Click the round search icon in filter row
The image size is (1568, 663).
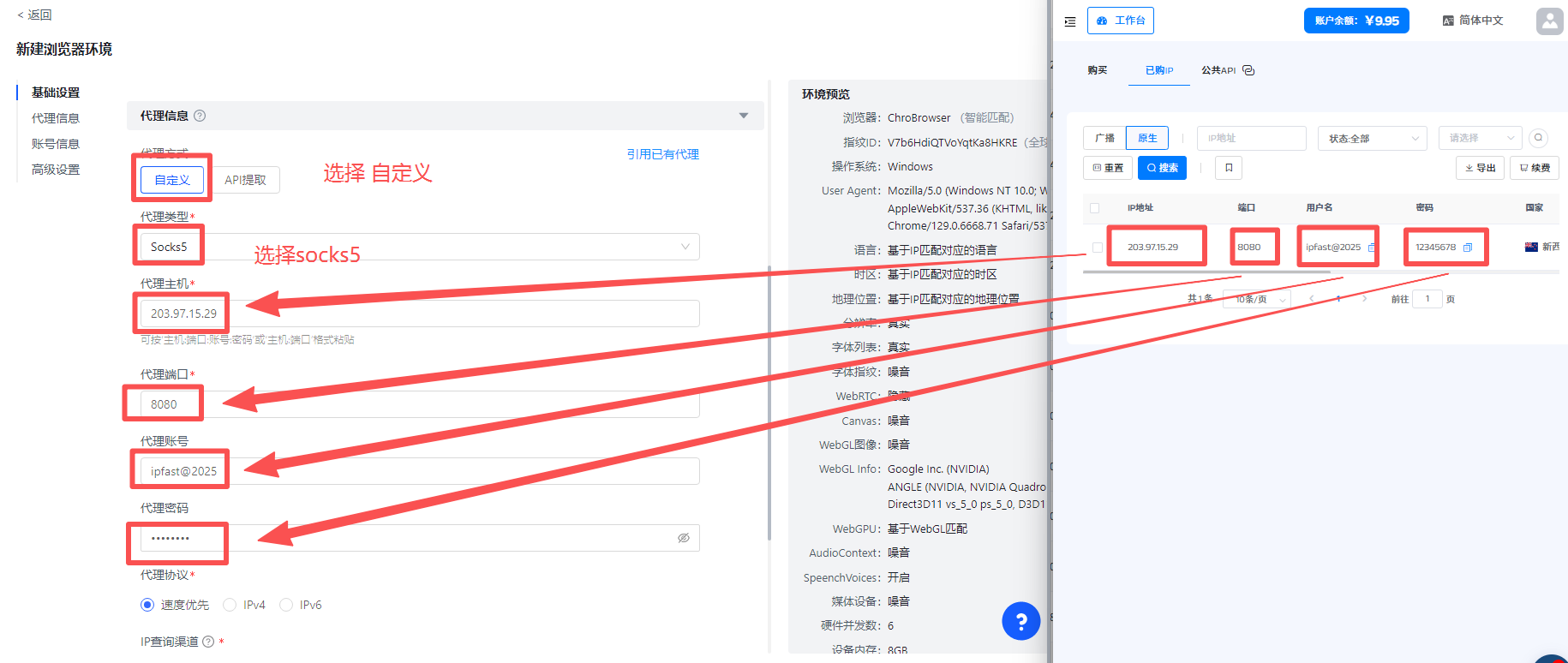click(1539, 138)
